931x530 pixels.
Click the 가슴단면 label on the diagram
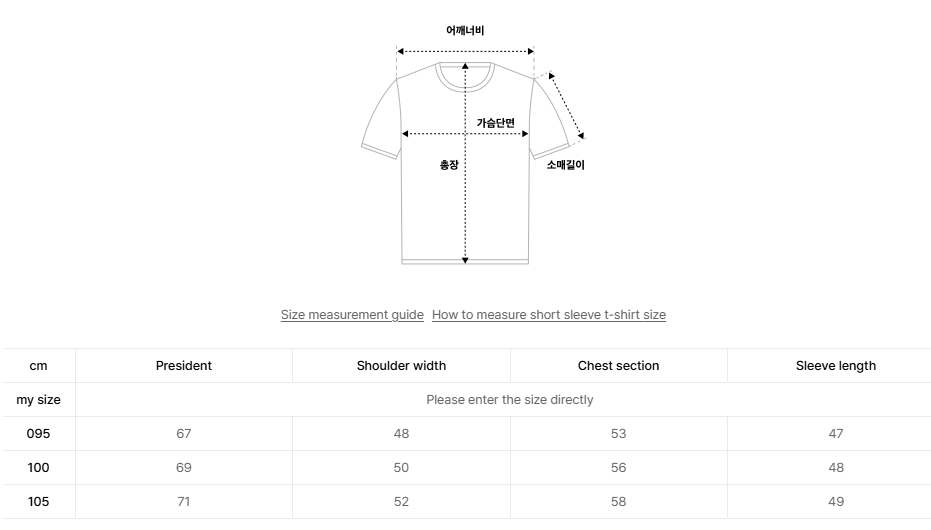(x=495, y=123)
